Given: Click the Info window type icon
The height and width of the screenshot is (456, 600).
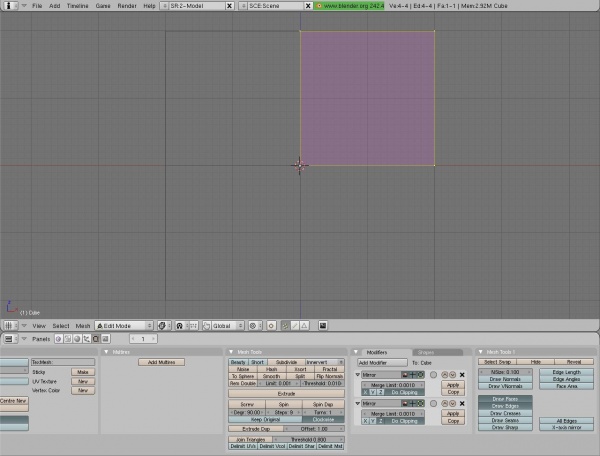Looking at the screenshot, I should tap(8, 6).
